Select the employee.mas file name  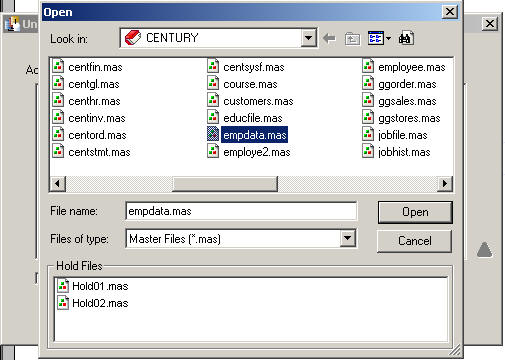tap(412, 67)
